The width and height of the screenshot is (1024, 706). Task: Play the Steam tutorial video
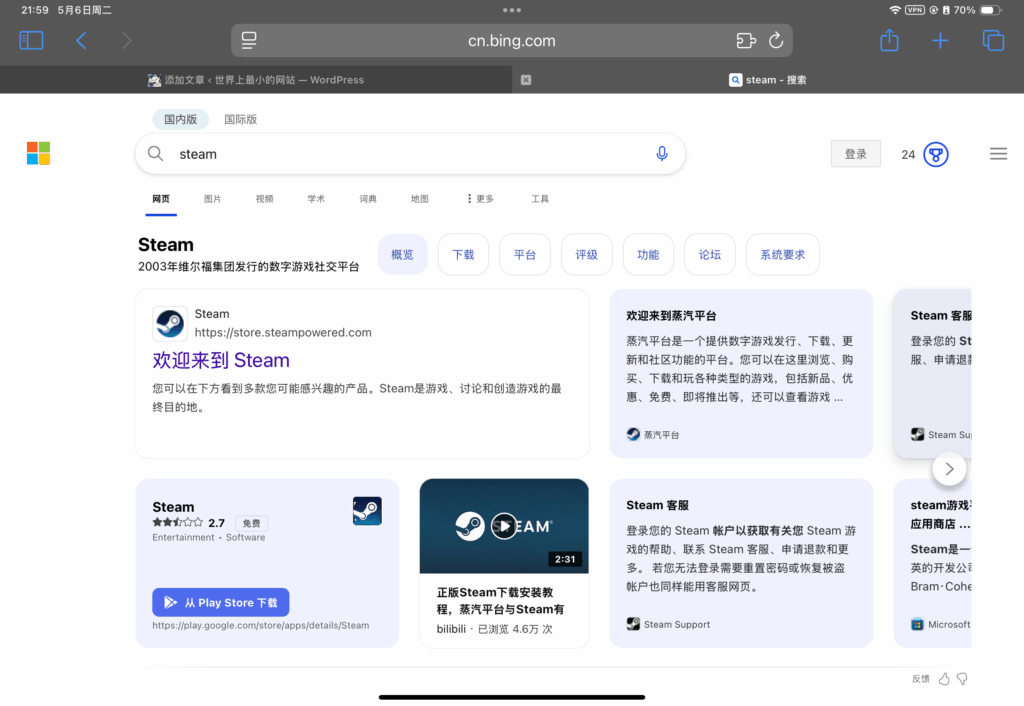coord(504,526)
